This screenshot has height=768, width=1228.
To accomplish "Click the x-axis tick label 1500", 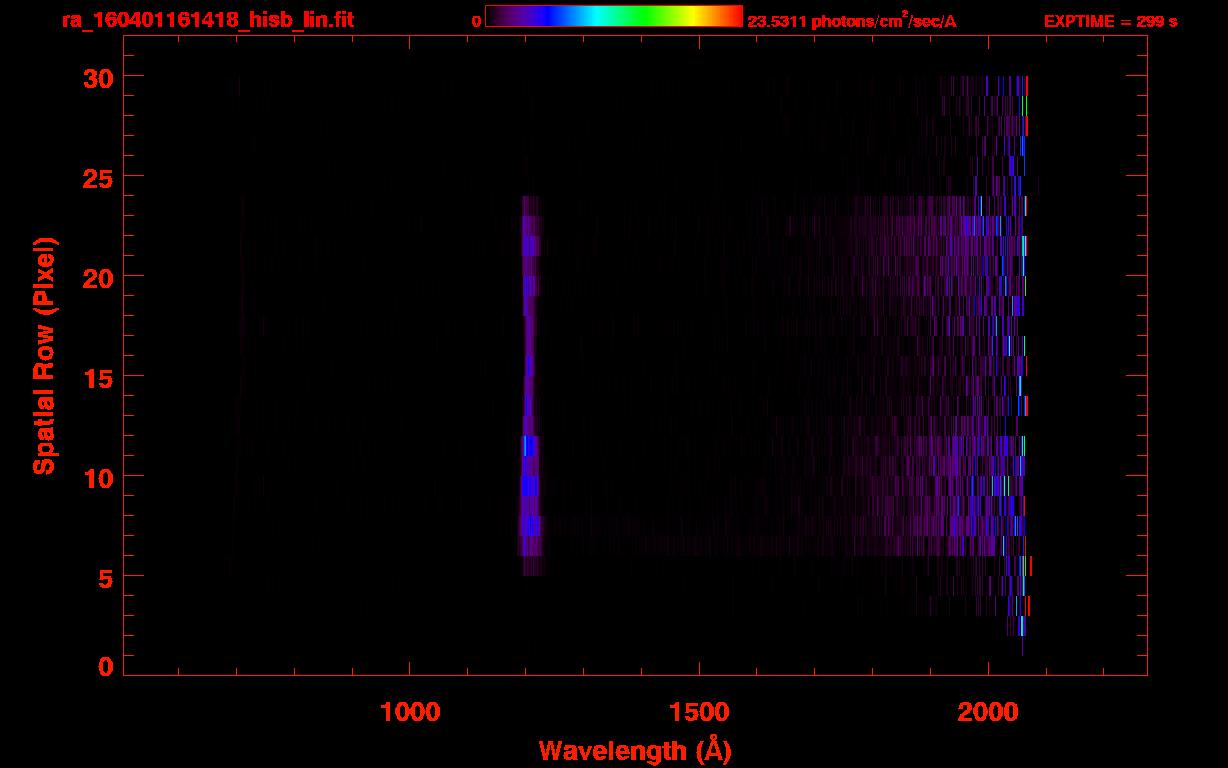I will click(699, 712).
